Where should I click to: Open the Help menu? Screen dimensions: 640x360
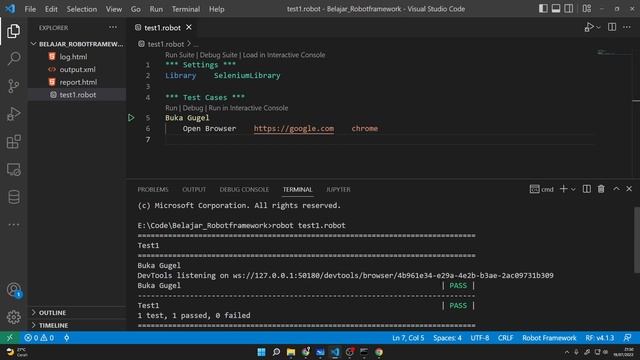(x=216, y=9)
